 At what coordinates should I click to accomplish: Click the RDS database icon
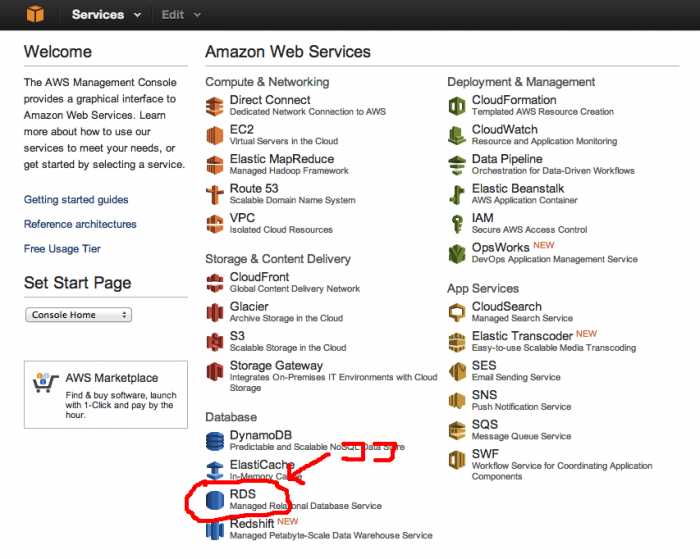coord(215,500)
